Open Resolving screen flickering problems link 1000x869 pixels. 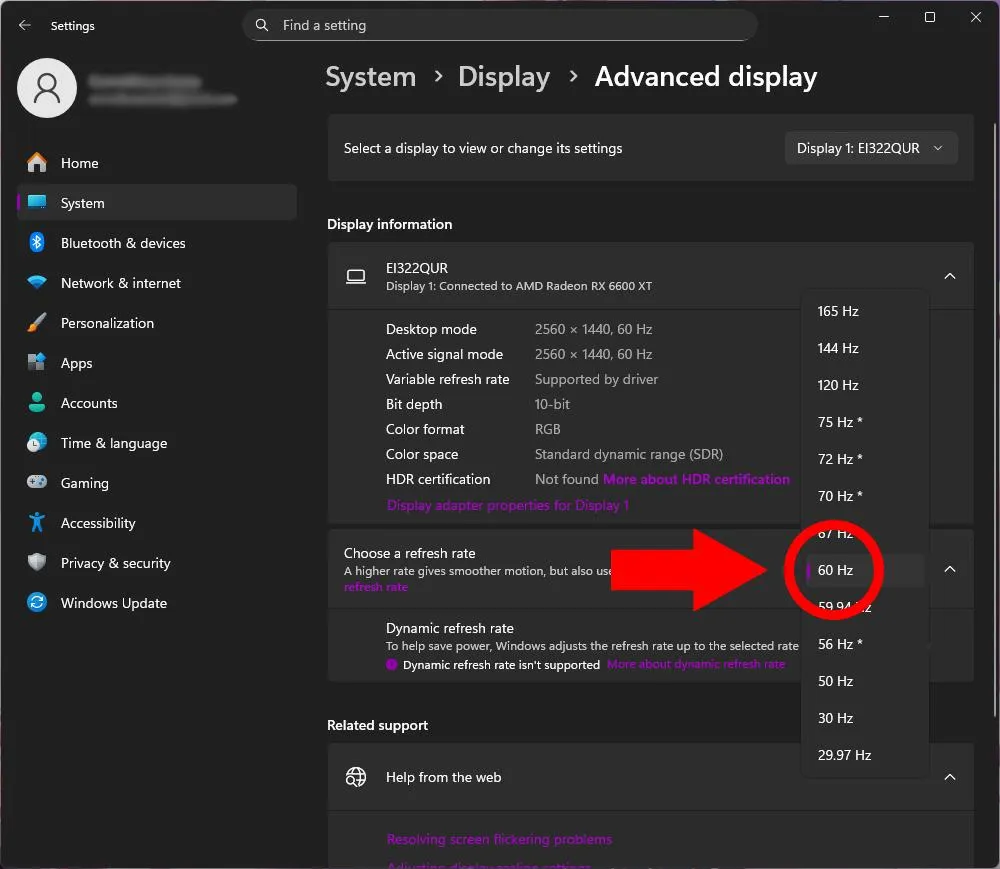tap(499, 840)
